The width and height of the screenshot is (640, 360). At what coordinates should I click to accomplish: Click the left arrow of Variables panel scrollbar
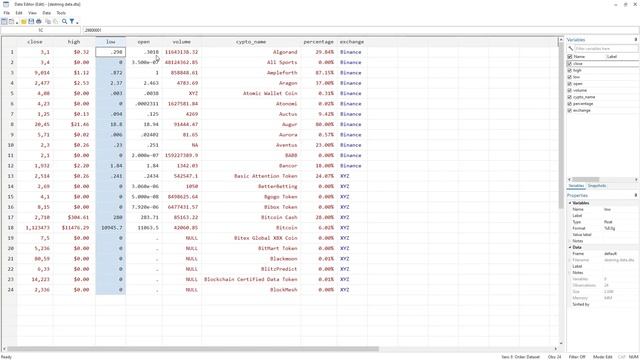[x=569, y=180]
